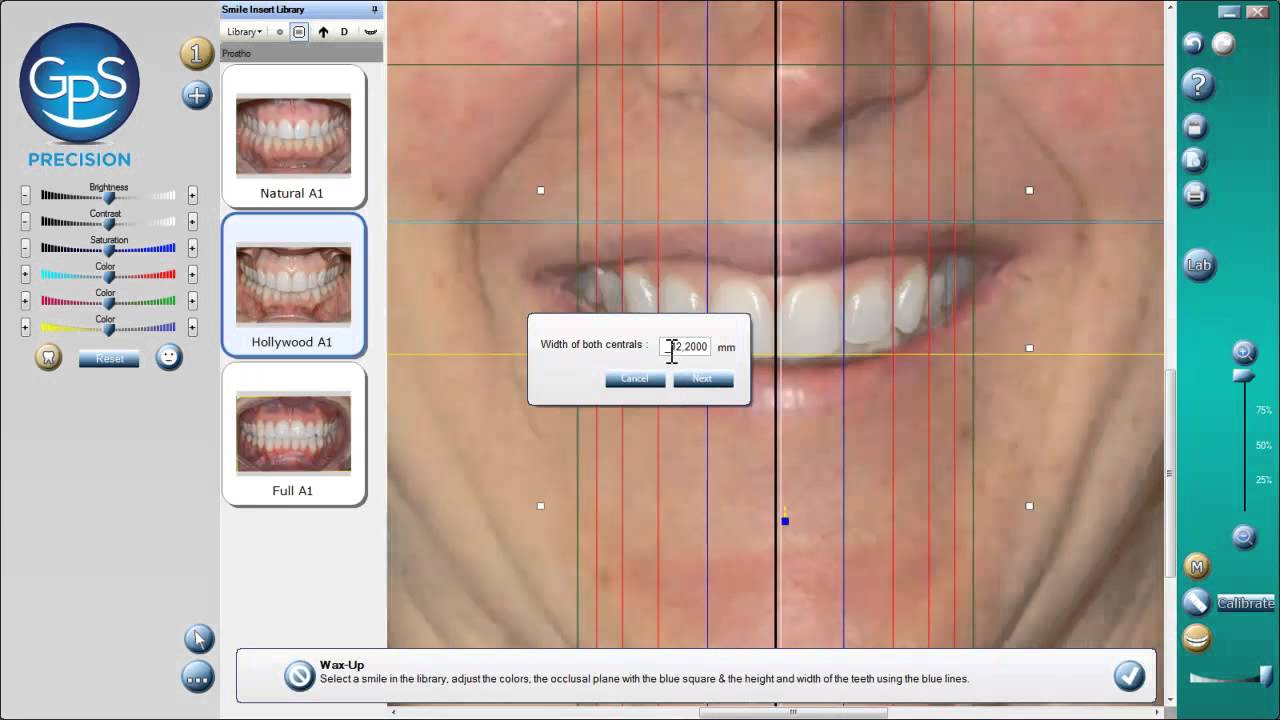The image size is (1280, 720).
Task: Click the D button in library toolbar
Action: [344, 32]
